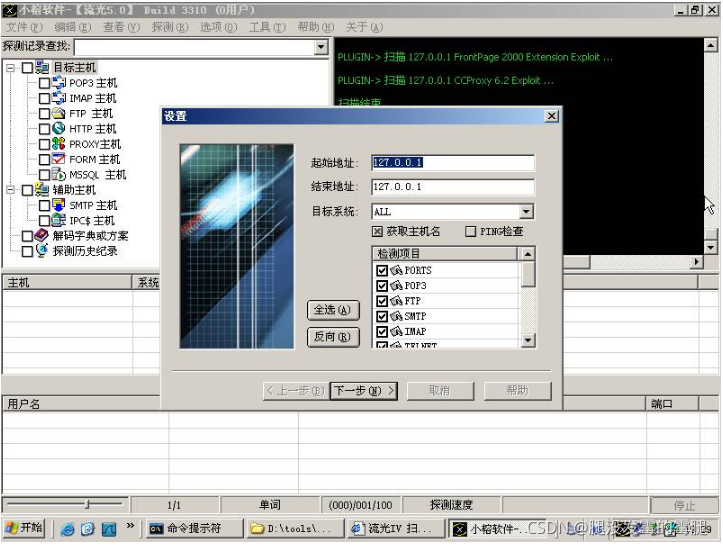Collapse the 目标主机 tree node
The image size is (723, 545).
pos(11,68)
